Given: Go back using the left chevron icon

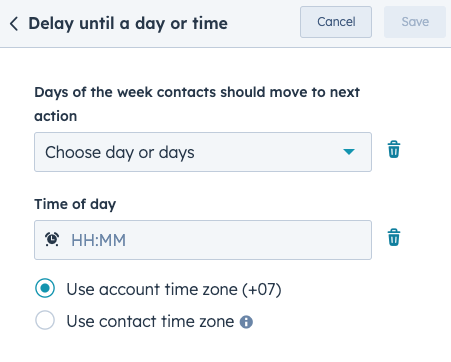Looking at the screenshot, I should pos(14,24).
